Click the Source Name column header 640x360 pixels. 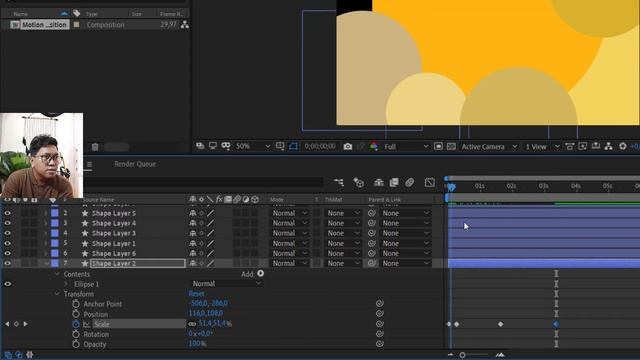pos(98,200)
